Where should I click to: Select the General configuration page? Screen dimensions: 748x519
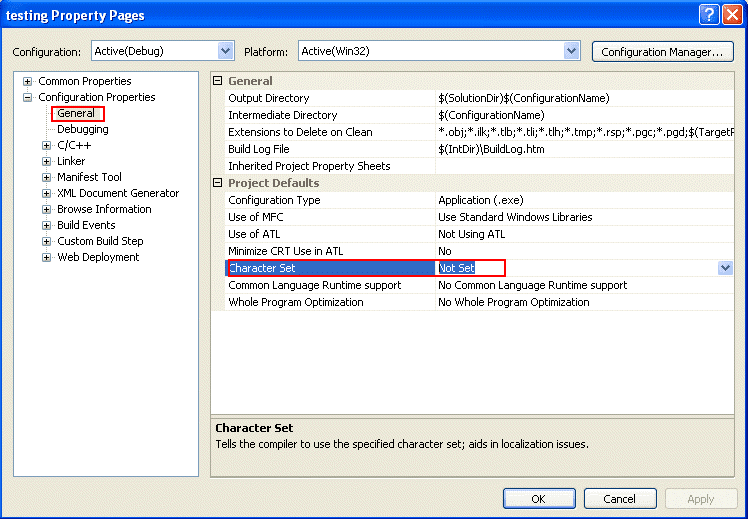click(76, 114)
